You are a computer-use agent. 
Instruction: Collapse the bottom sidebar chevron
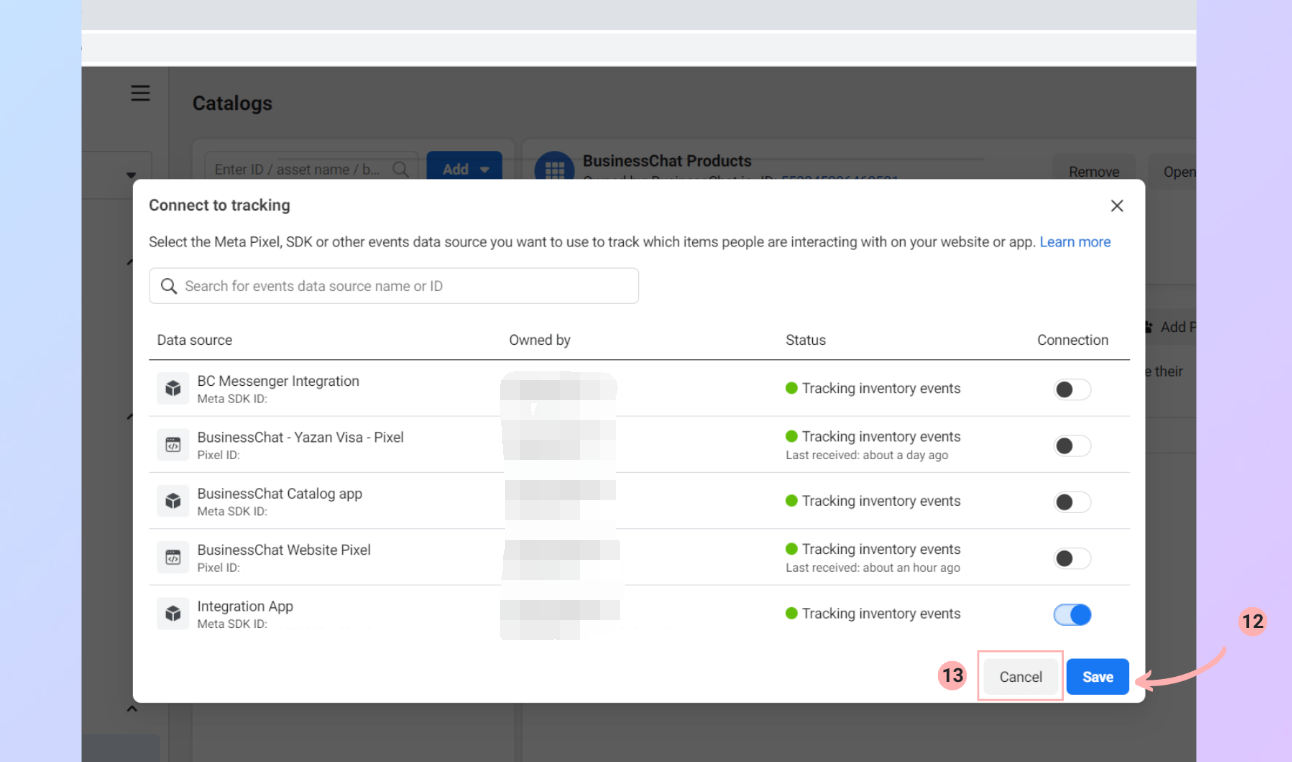(x=131, y=709)
